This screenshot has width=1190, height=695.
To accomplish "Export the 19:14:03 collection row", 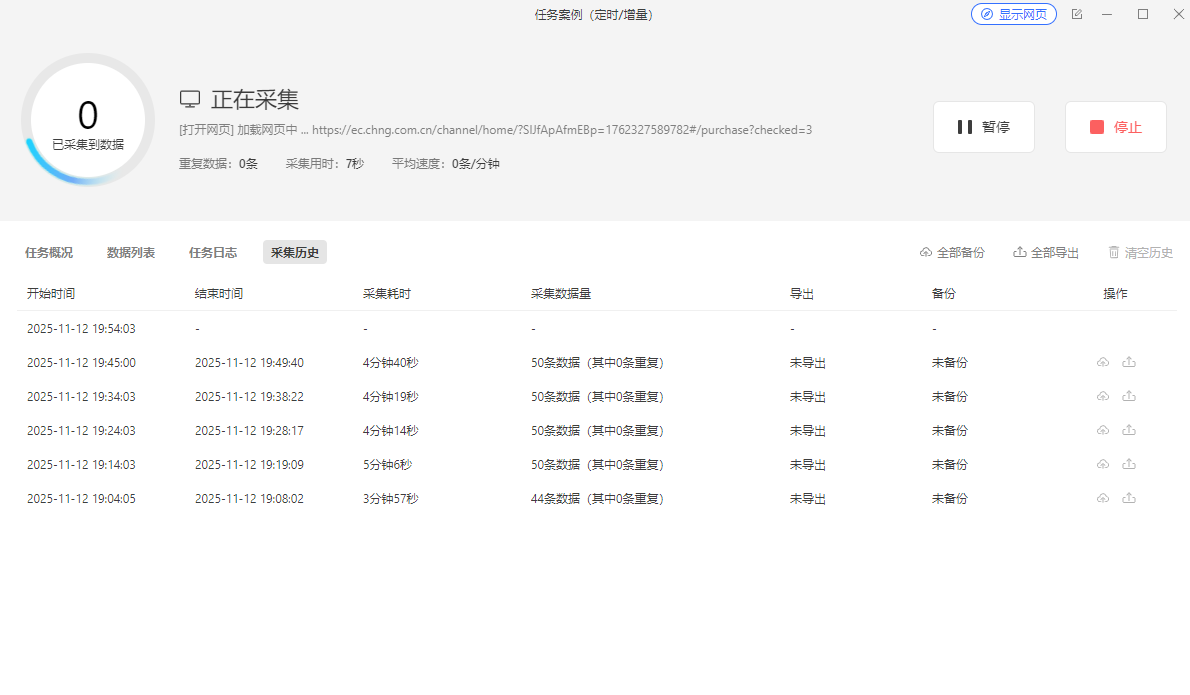I will tap(1129, 464).
